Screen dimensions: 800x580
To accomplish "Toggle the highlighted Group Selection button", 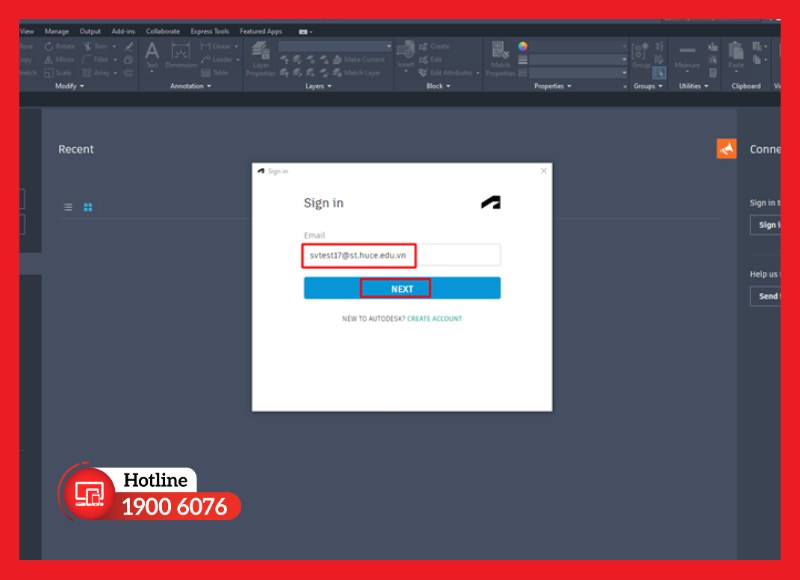I will pos(659,73).
